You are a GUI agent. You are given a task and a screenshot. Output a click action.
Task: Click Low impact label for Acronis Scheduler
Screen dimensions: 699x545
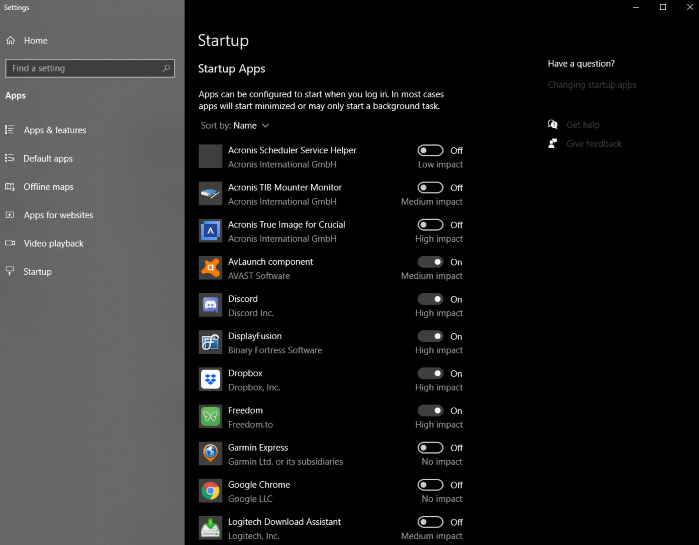pyautogui.click(x=440, y=164)
